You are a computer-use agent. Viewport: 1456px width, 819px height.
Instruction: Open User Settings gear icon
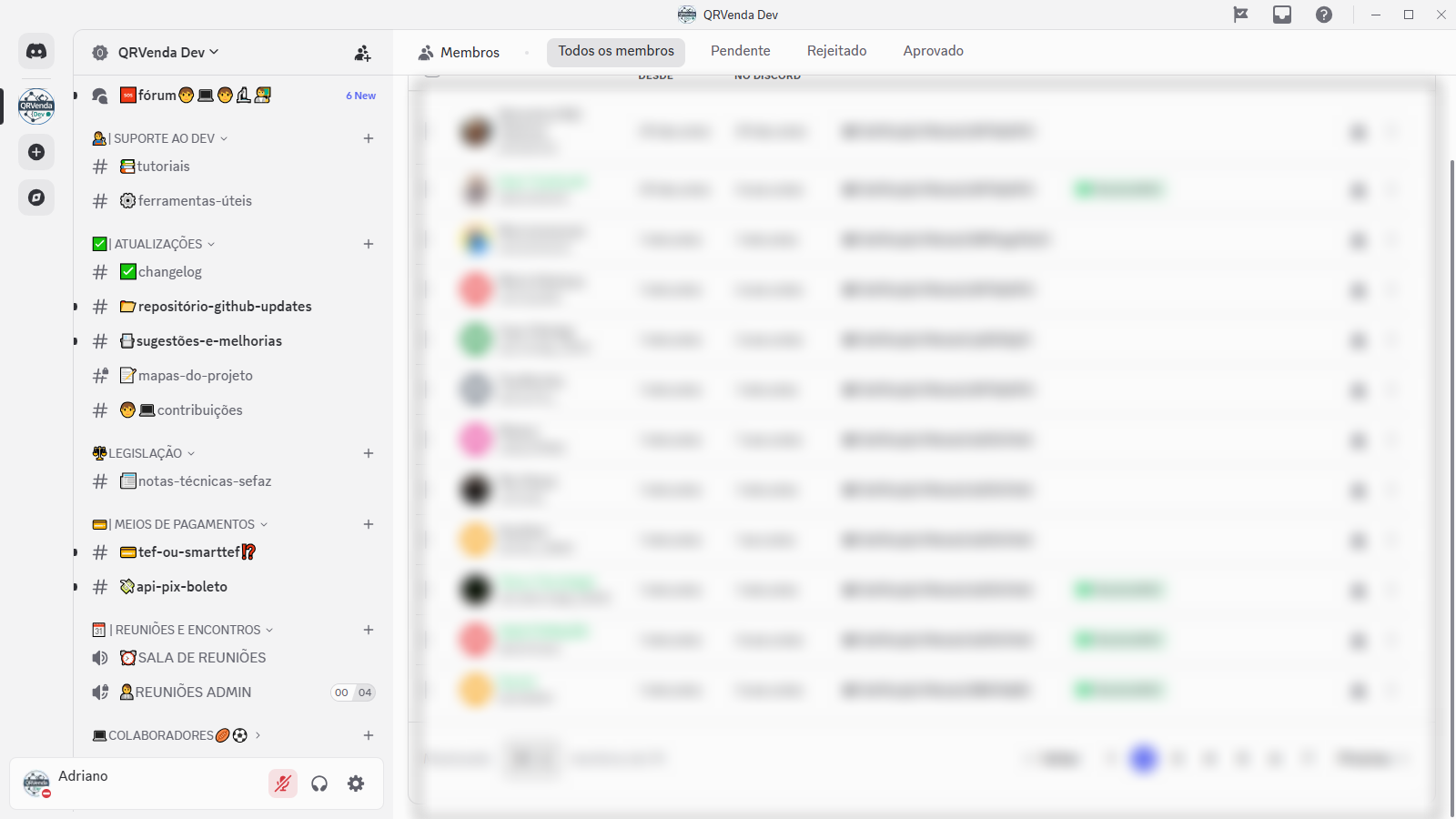(356, 784)
